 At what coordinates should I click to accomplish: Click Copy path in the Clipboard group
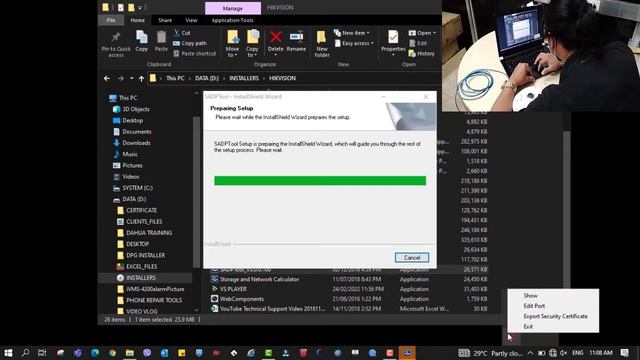click(x=190, y=43)
